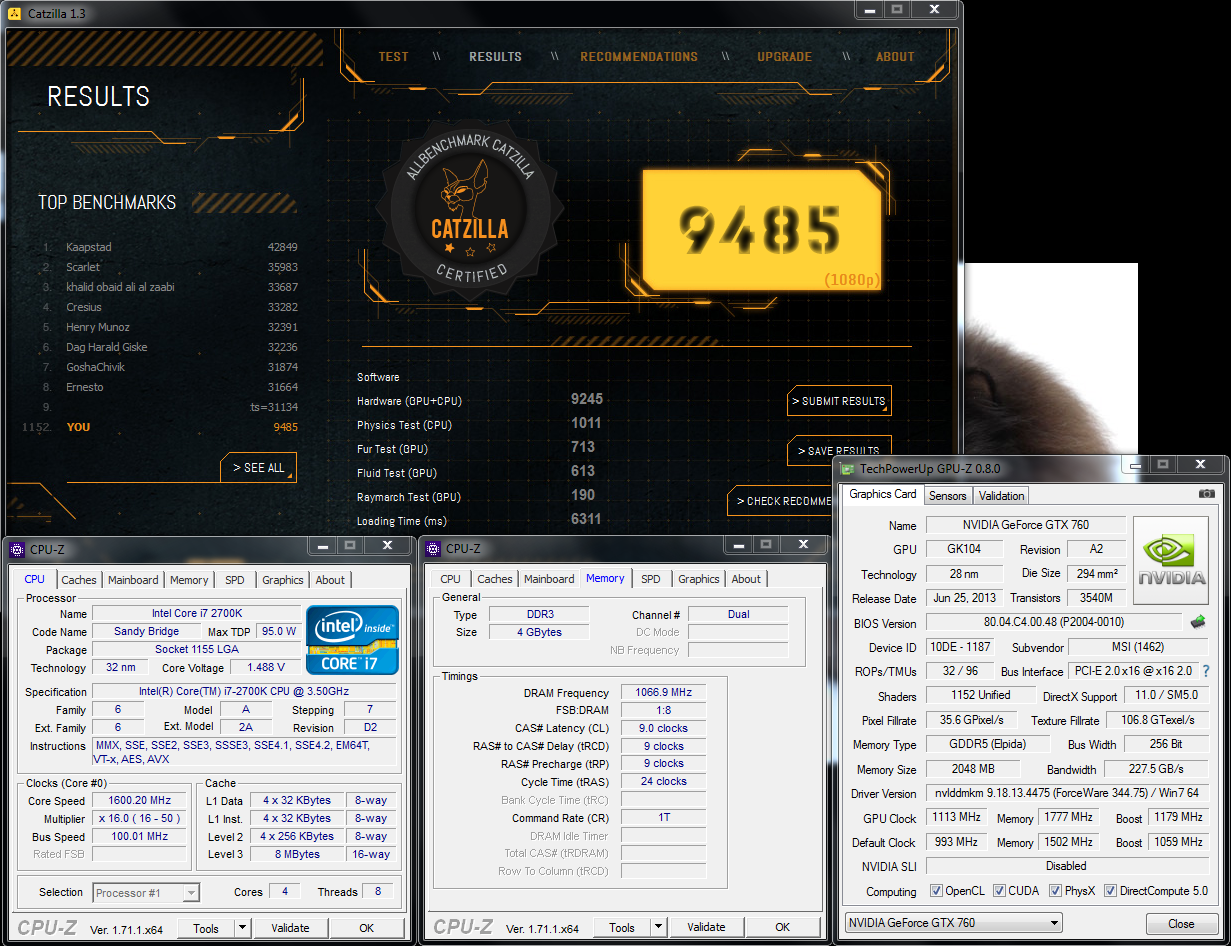
Task: Open the Tools dropdown arrow in Memory tab window
Action: pos(658,928)
